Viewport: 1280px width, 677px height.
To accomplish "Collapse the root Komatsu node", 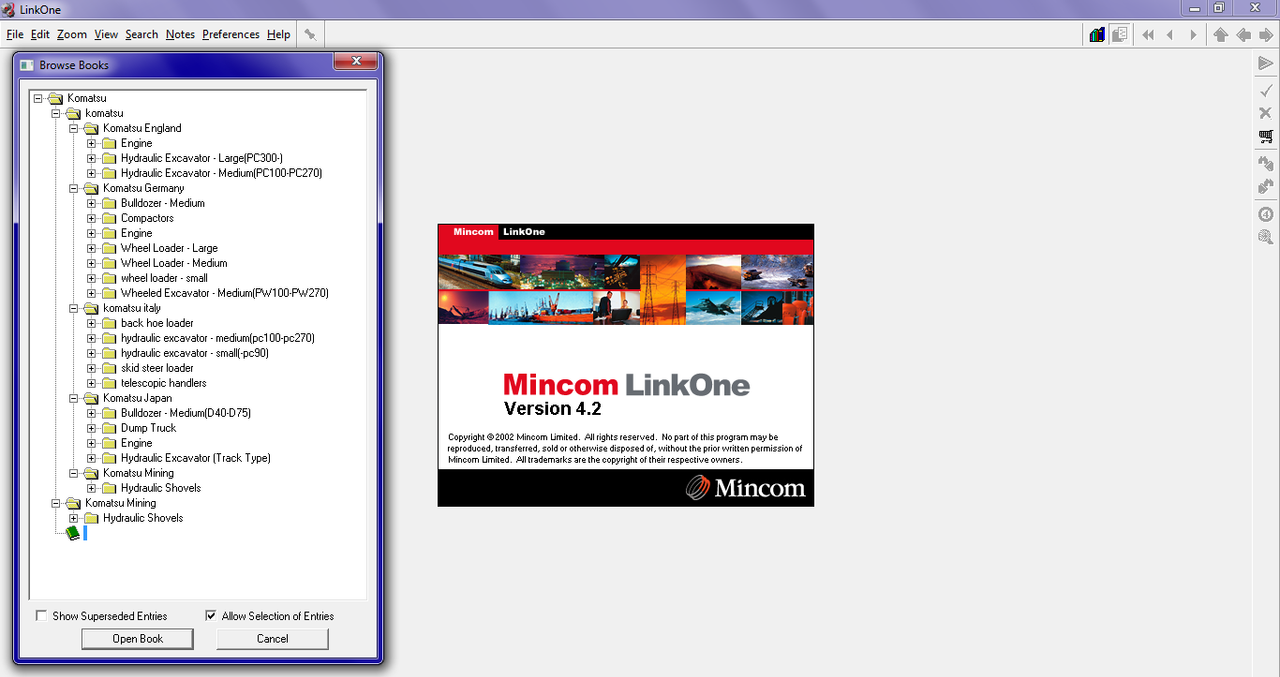I will [x=37, y=98].
